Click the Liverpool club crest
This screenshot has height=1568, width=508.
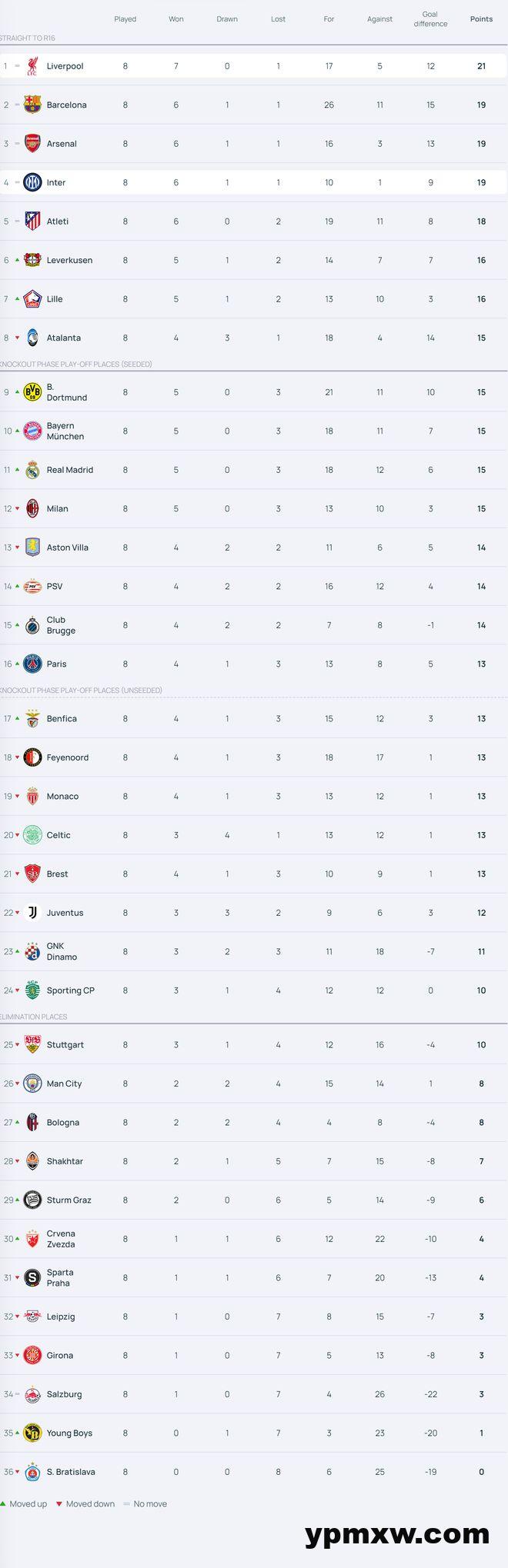(x=32, y=66)
